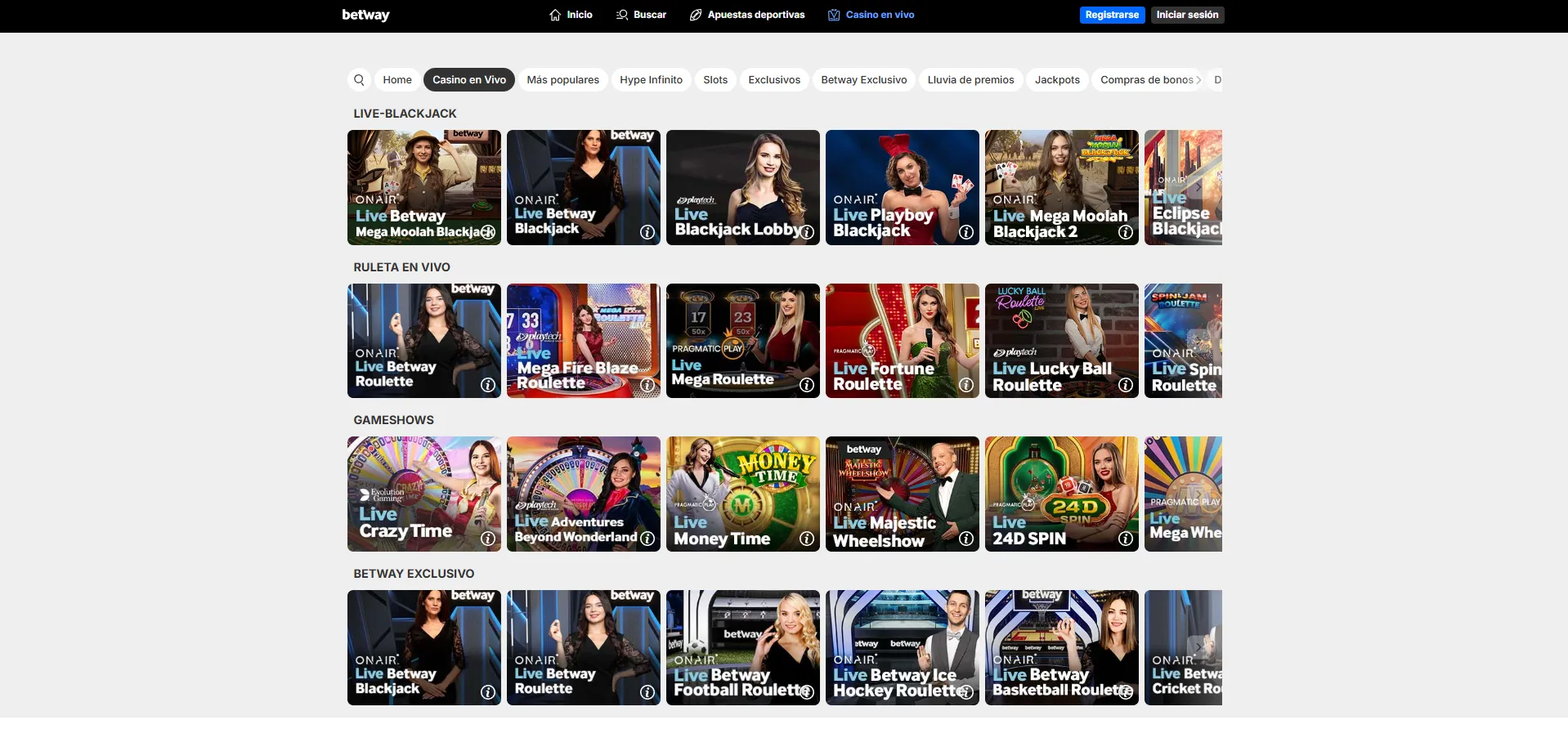The height and width of the screenshot is (729, 1568).
Task: Open Buscar in top navigation
Action: pos(641,15)
